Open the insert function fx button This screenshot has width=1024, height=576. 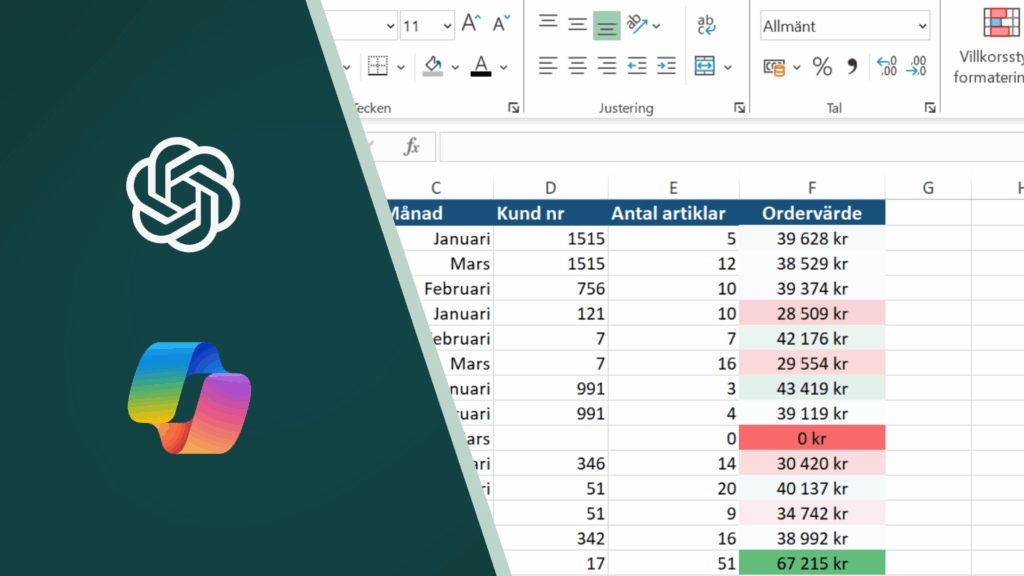click(x=411, y=147)
